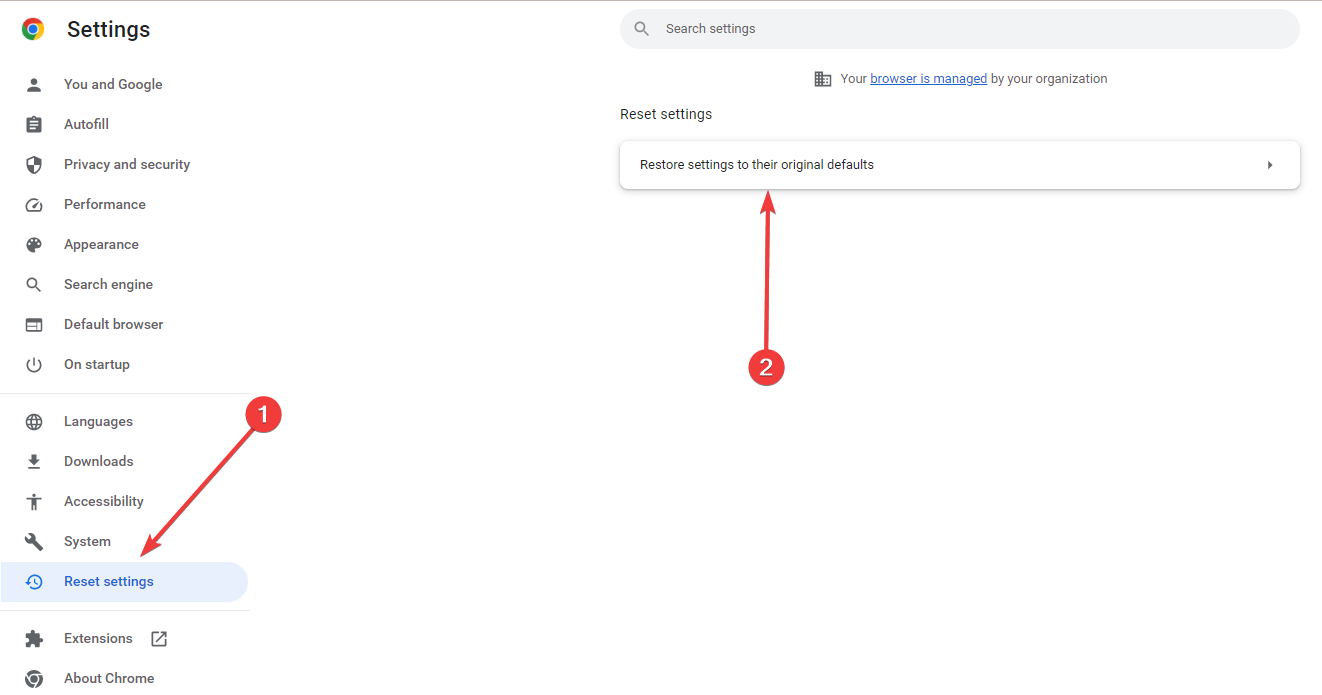Click the person icon for You and Google
The image size is (1322, 695).
pos(34,84)
